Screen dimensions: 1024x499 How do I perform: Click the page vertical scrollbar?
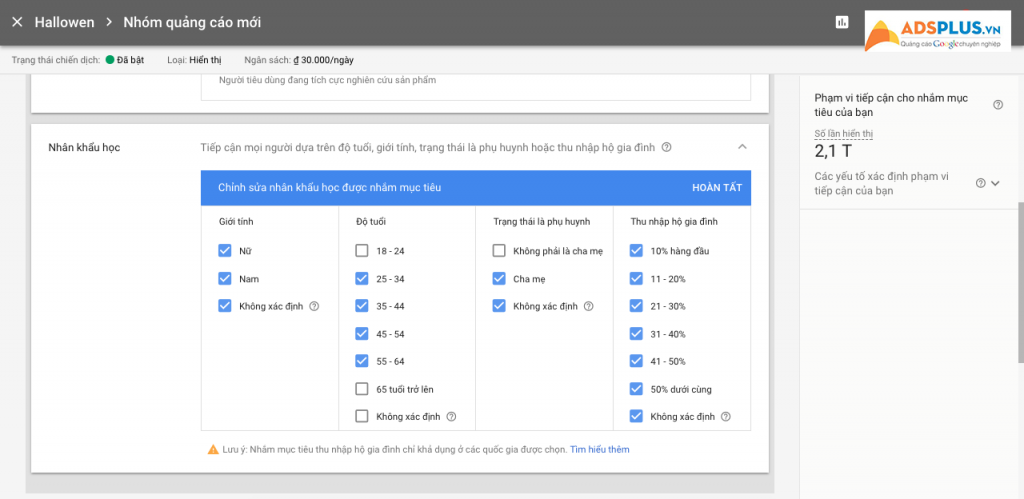1020,282
